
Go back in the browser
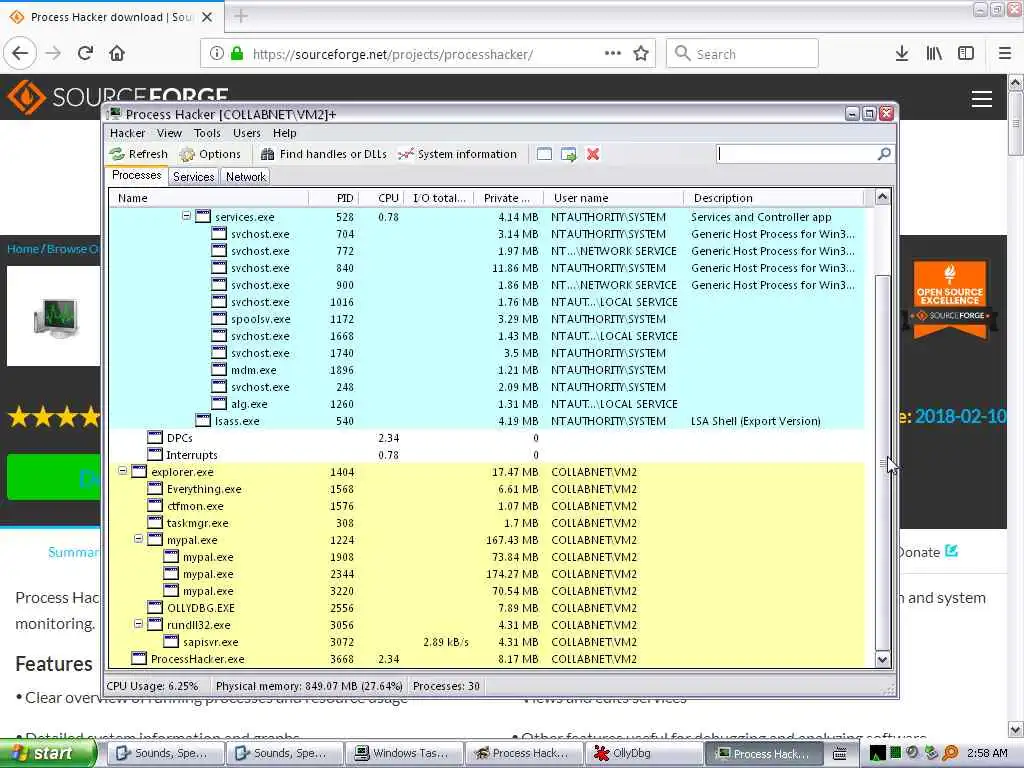(x=20, y=54)
